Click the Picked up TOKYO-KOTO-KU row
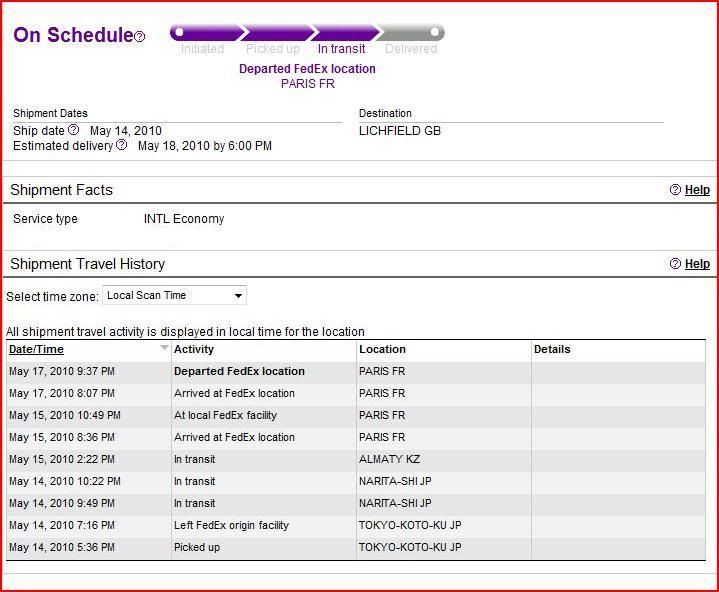 click(356, 548)
